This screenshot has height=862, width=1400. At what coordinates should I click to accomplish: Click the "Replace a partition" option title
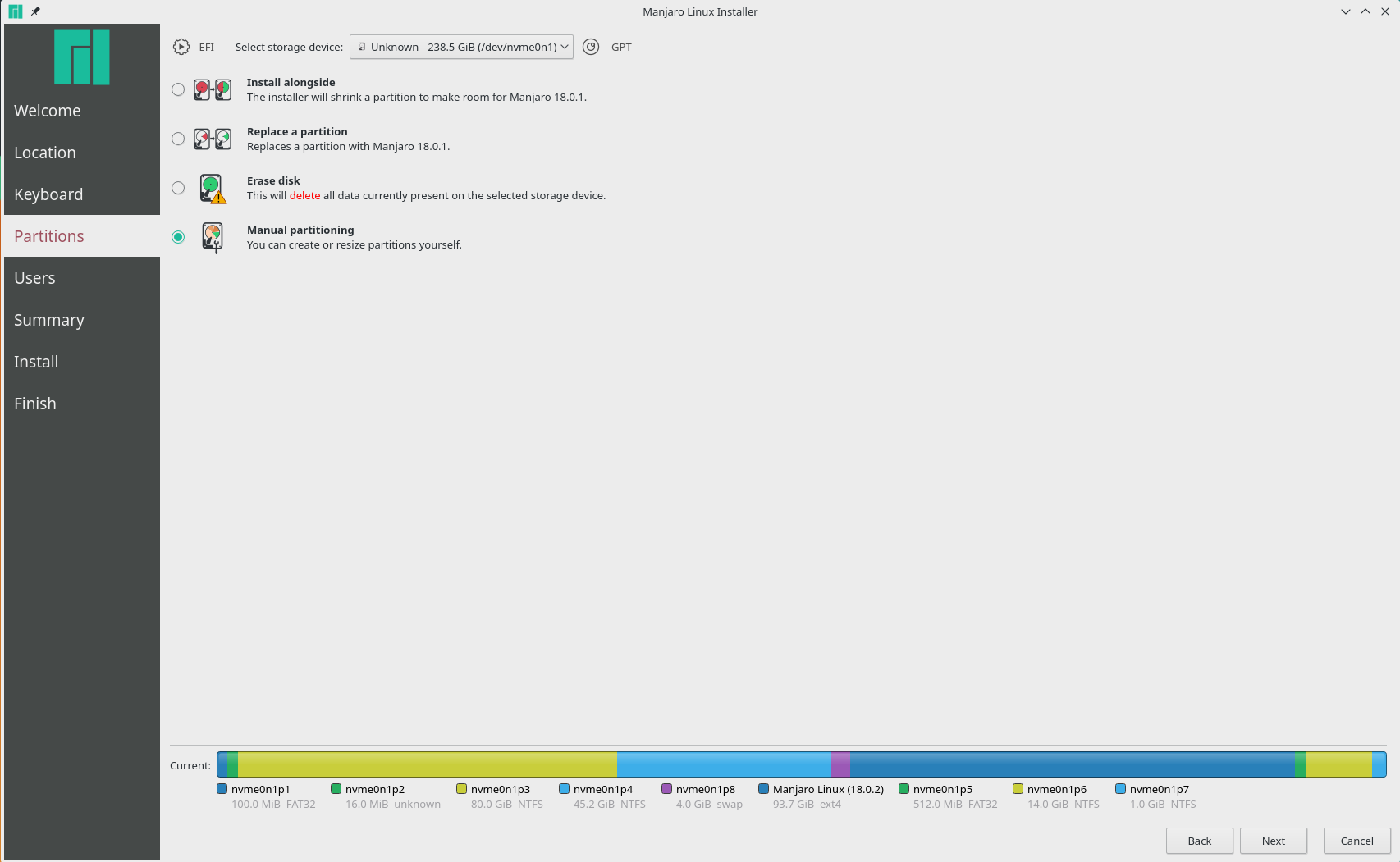click(297, 131)
